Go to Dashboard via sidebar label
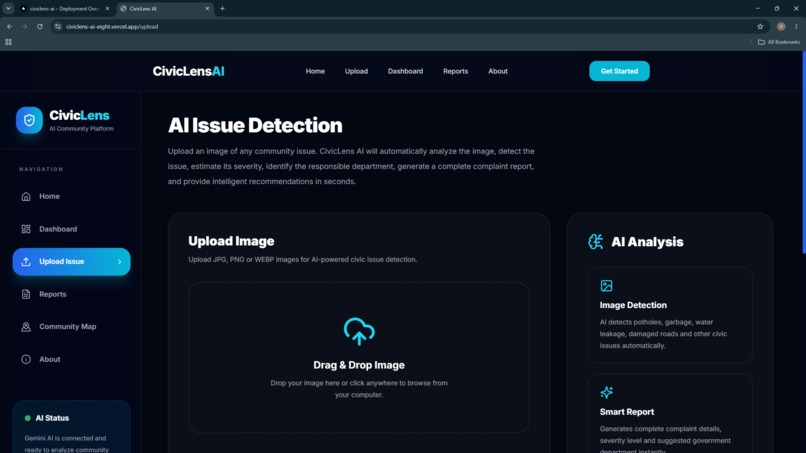 [58, 229]
